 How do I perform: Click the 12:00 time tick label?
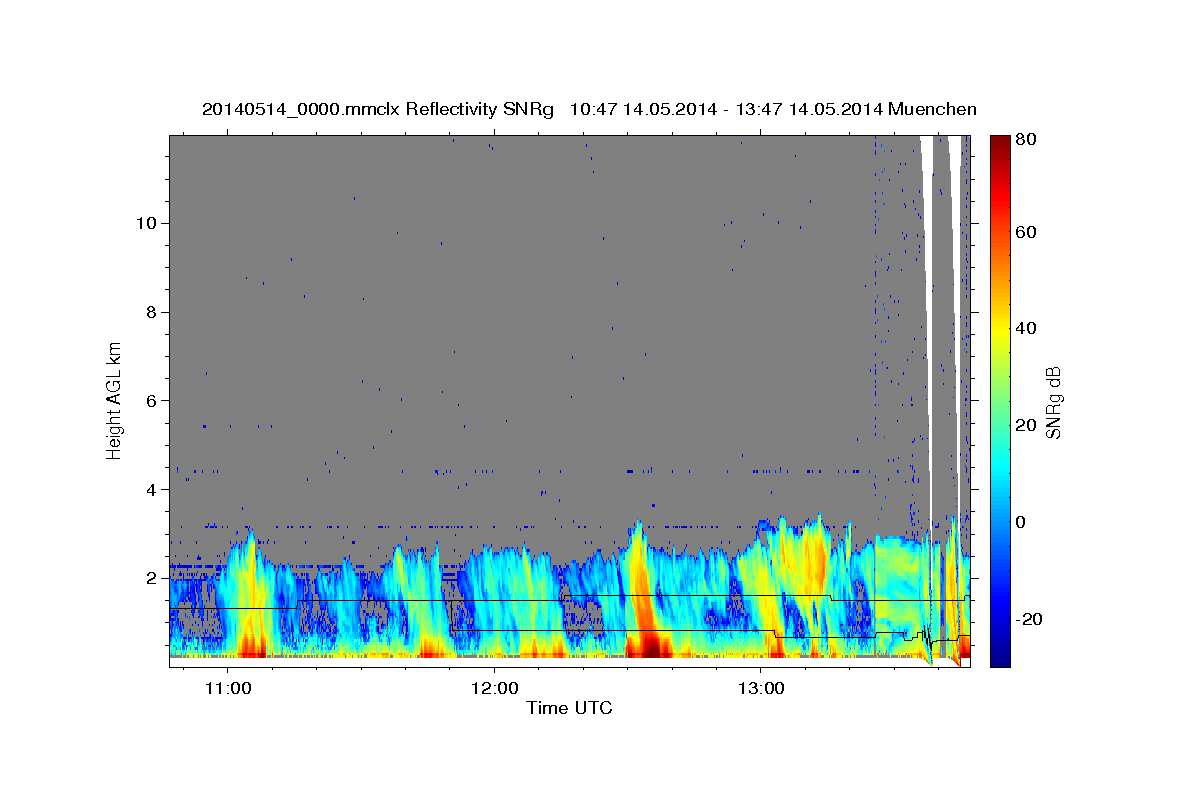click(x=494, y=688)
